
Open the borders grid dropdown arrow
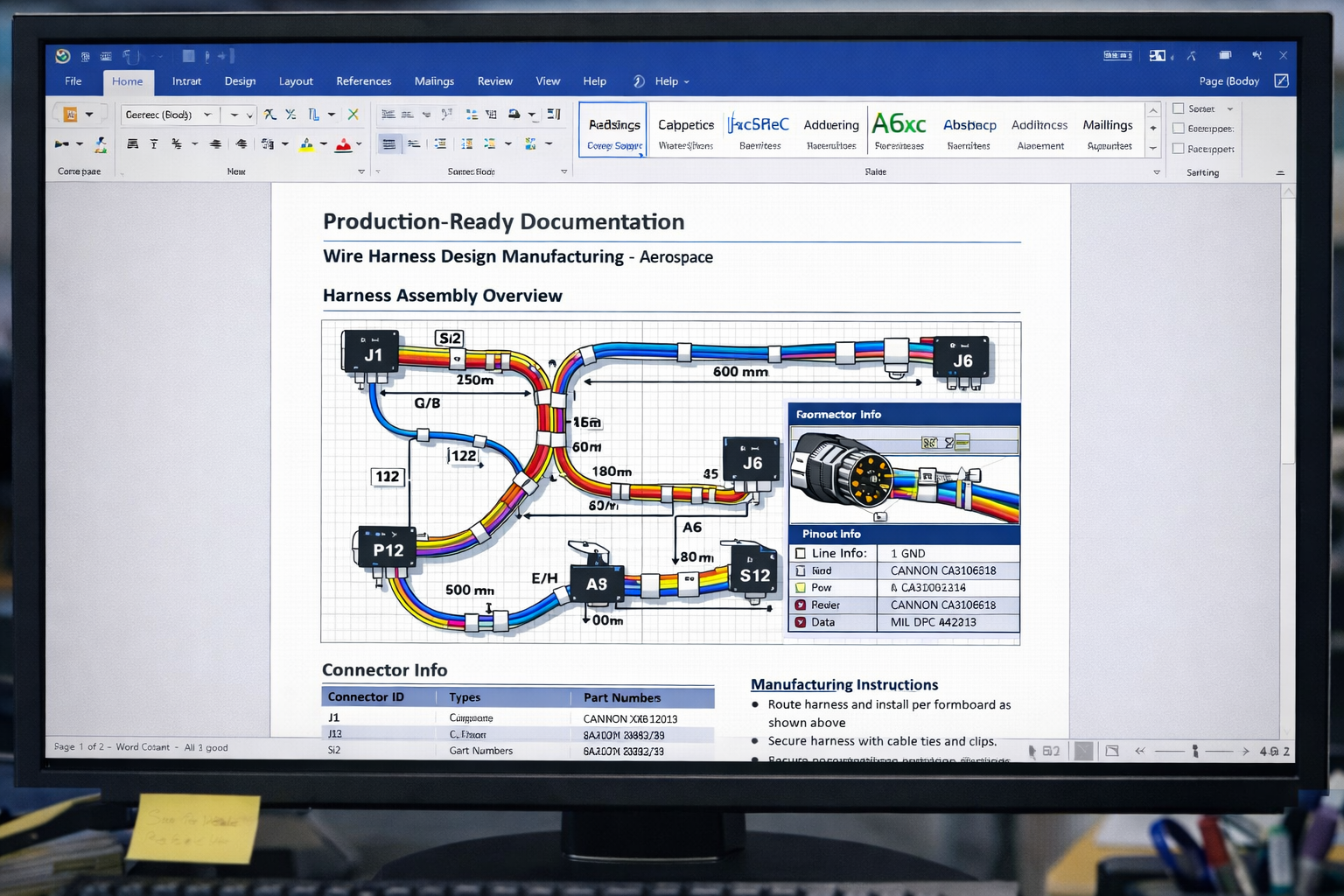(549, 144)
